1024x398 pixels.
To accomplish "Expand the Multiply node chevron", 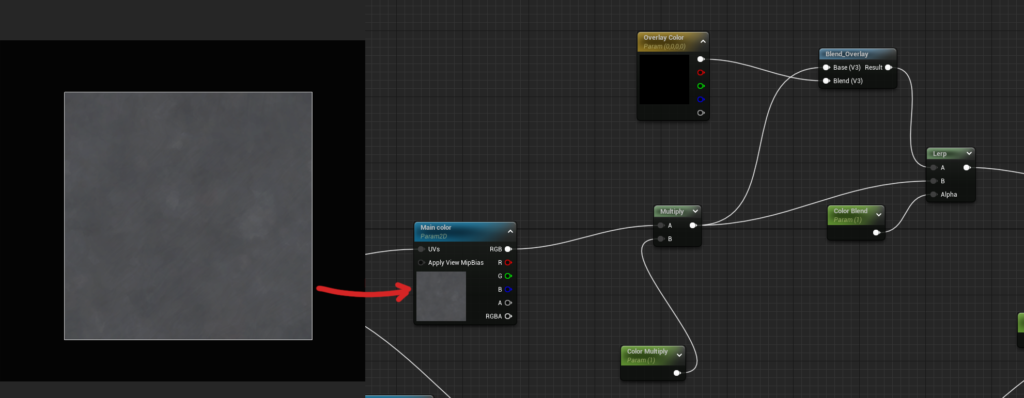I will pyautogui.click(x=695, y=211).
